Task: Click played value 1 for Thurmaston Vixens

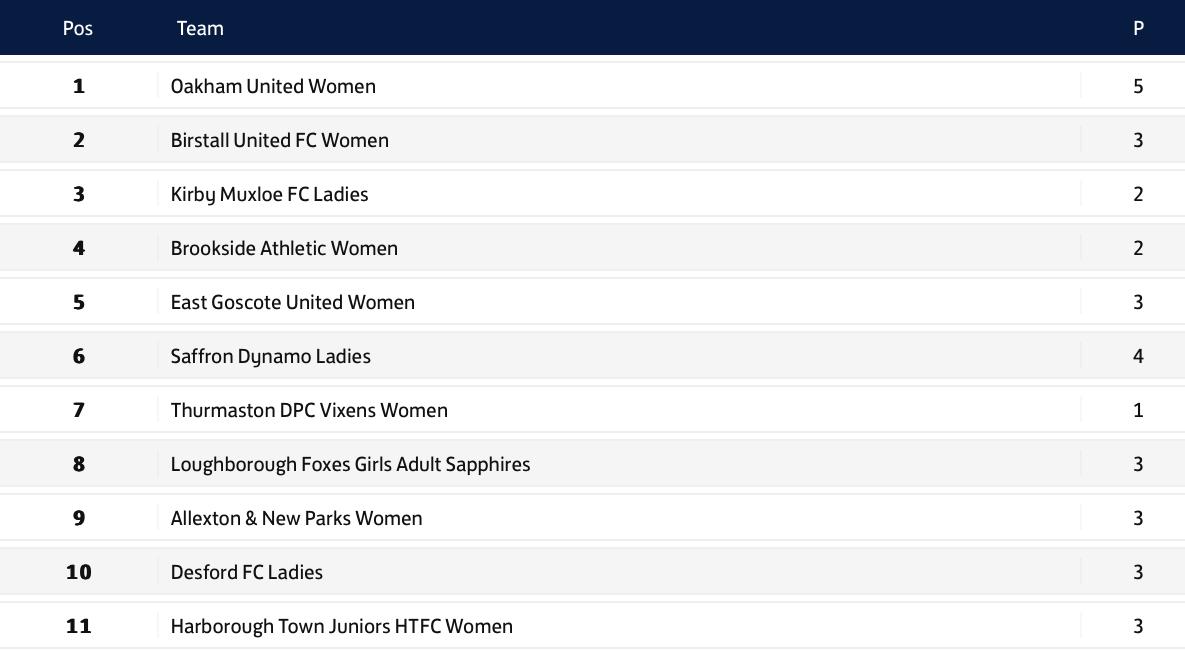Action: (1138, 410)
